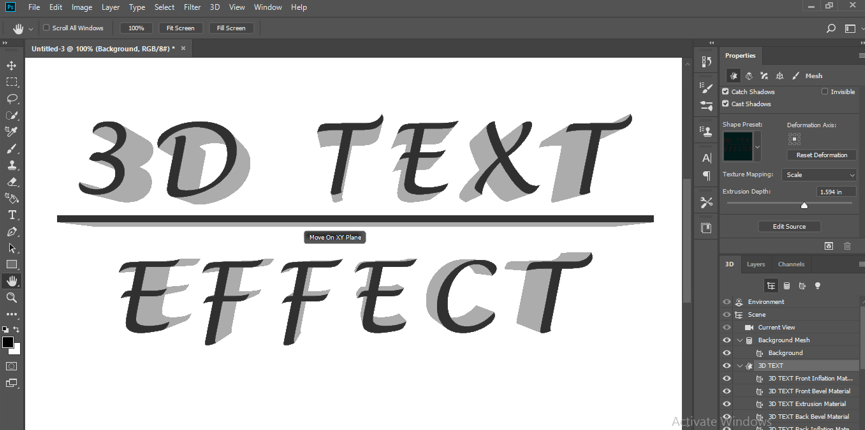Filter 3D panel by Lights
This screenshot has width=865, height=430.
tap(818, 285)
